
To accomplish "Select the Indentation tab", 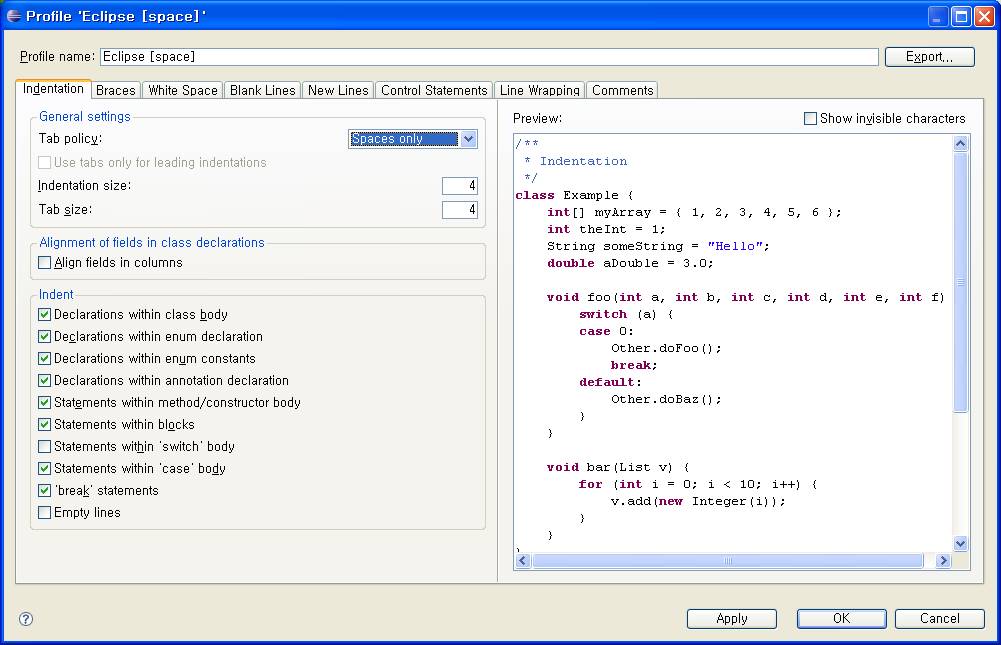I will click(x=54, y=89).
